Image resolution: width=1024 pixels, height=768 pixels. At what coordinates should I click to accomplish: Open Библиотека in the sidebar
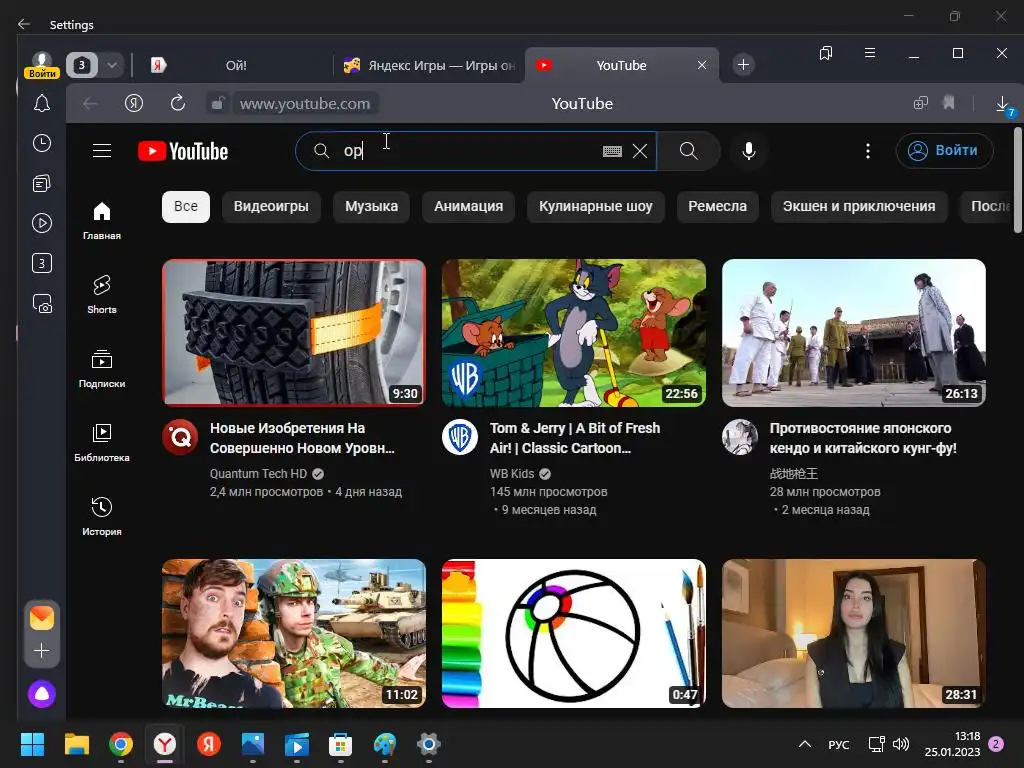(102, 443)
